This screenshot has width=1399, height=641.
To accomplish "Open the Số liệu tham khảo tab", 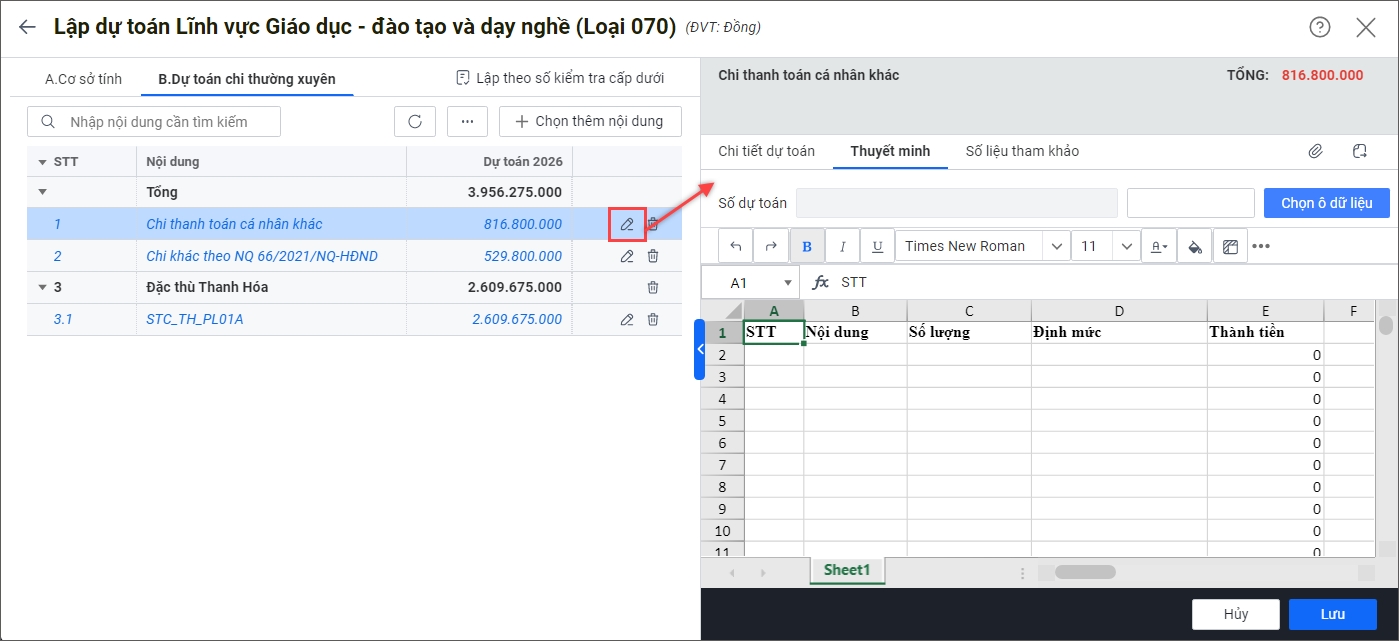I will [1022, 151].
